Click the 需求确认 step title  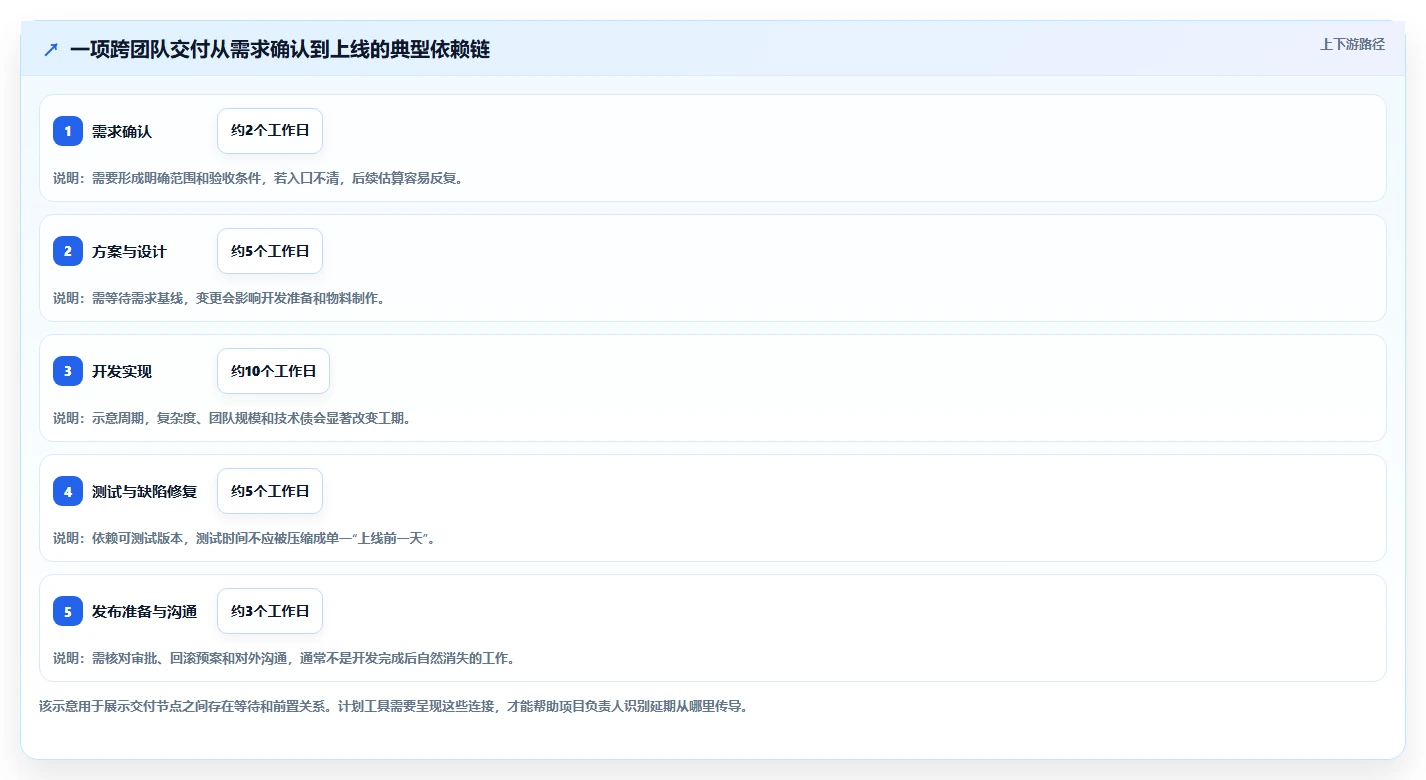tap(122, 131)
